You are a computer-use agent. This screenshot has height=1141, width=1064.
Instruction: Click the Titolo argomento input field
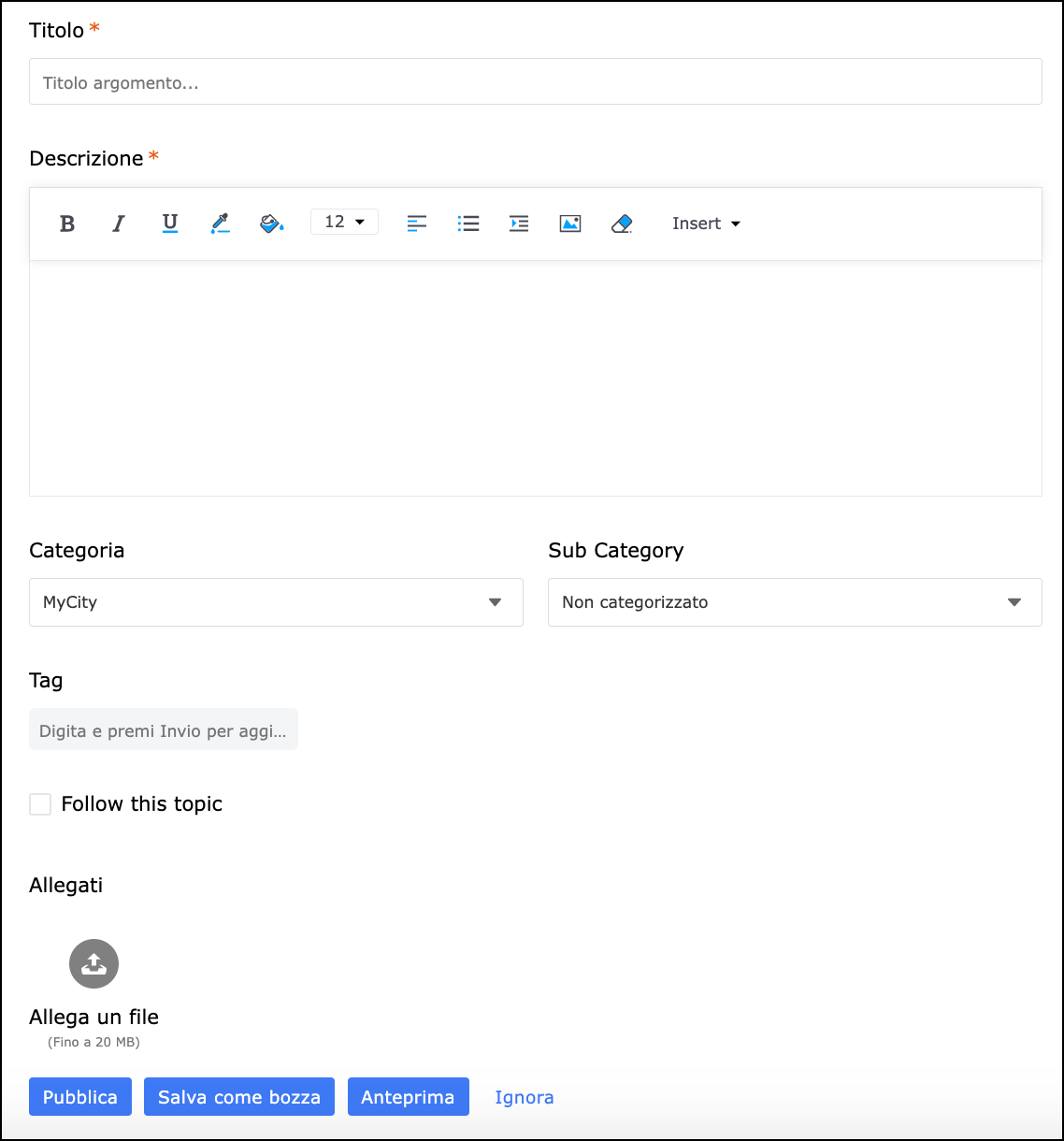tap(535, 82)
